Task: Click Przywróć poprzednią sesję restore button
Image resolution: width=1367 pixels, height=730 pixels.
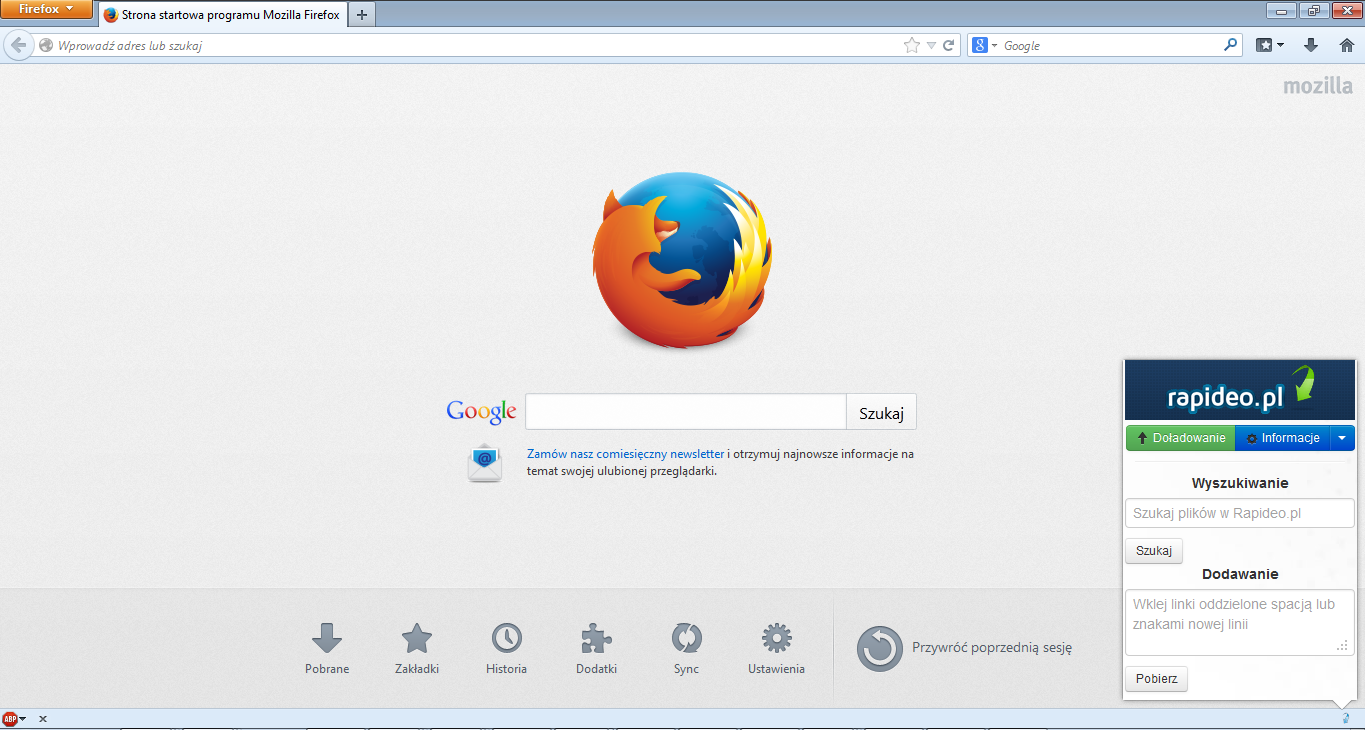Action: tap(965, 648)
